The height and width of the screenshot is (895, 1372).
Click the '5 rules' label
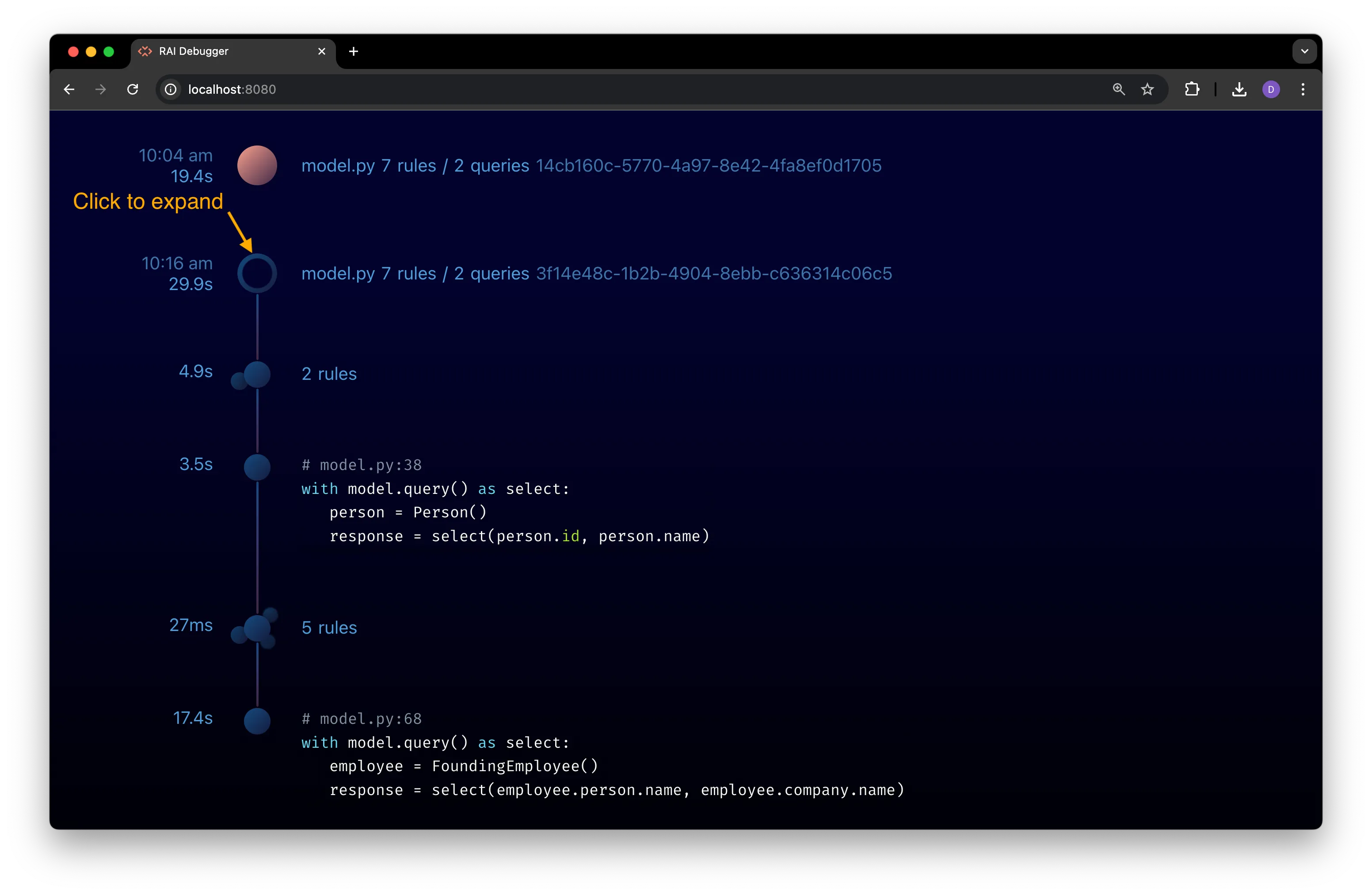329,628
